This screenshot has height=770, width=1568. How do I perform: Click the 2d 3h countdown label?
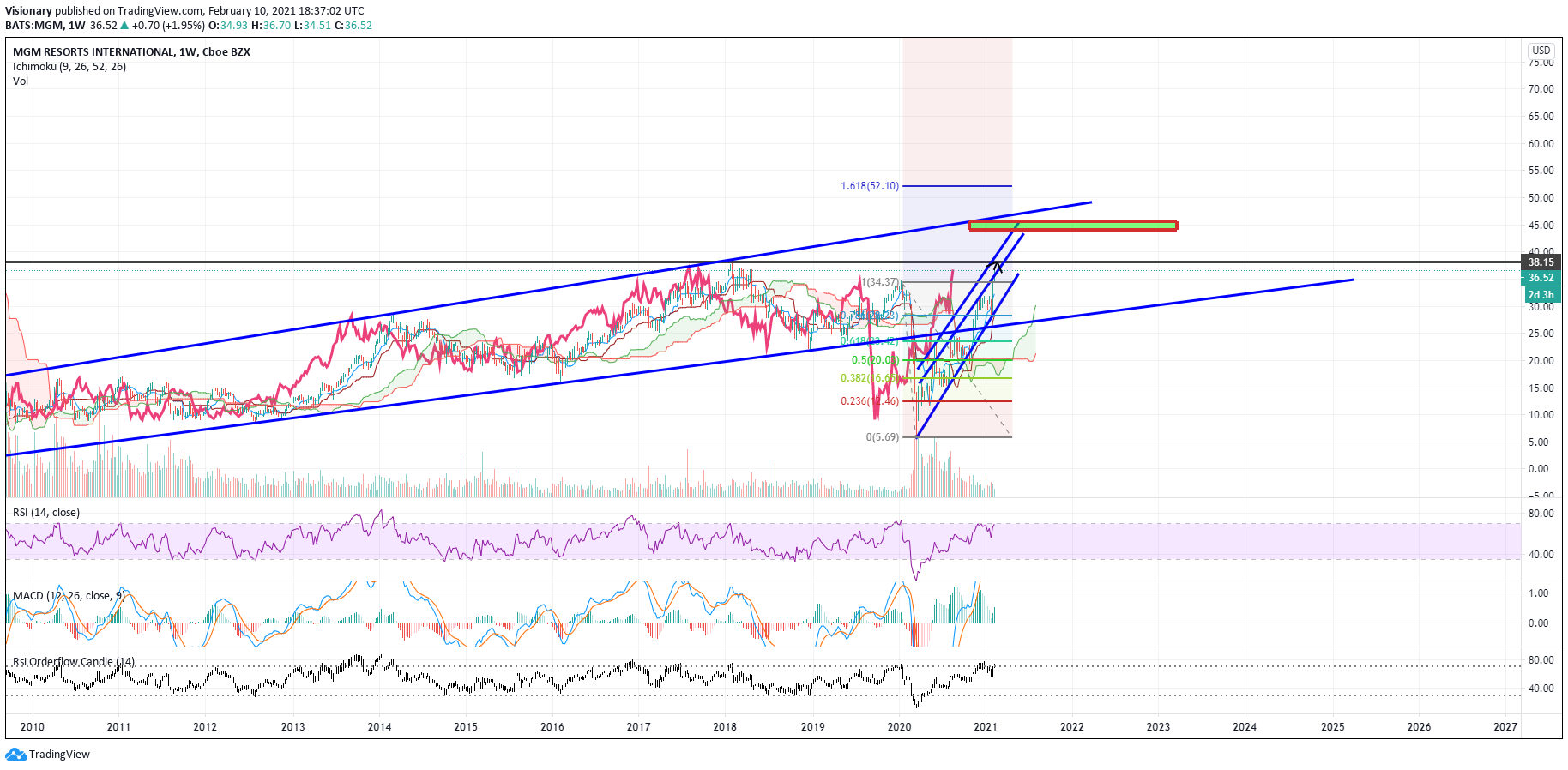point(1541,295)
